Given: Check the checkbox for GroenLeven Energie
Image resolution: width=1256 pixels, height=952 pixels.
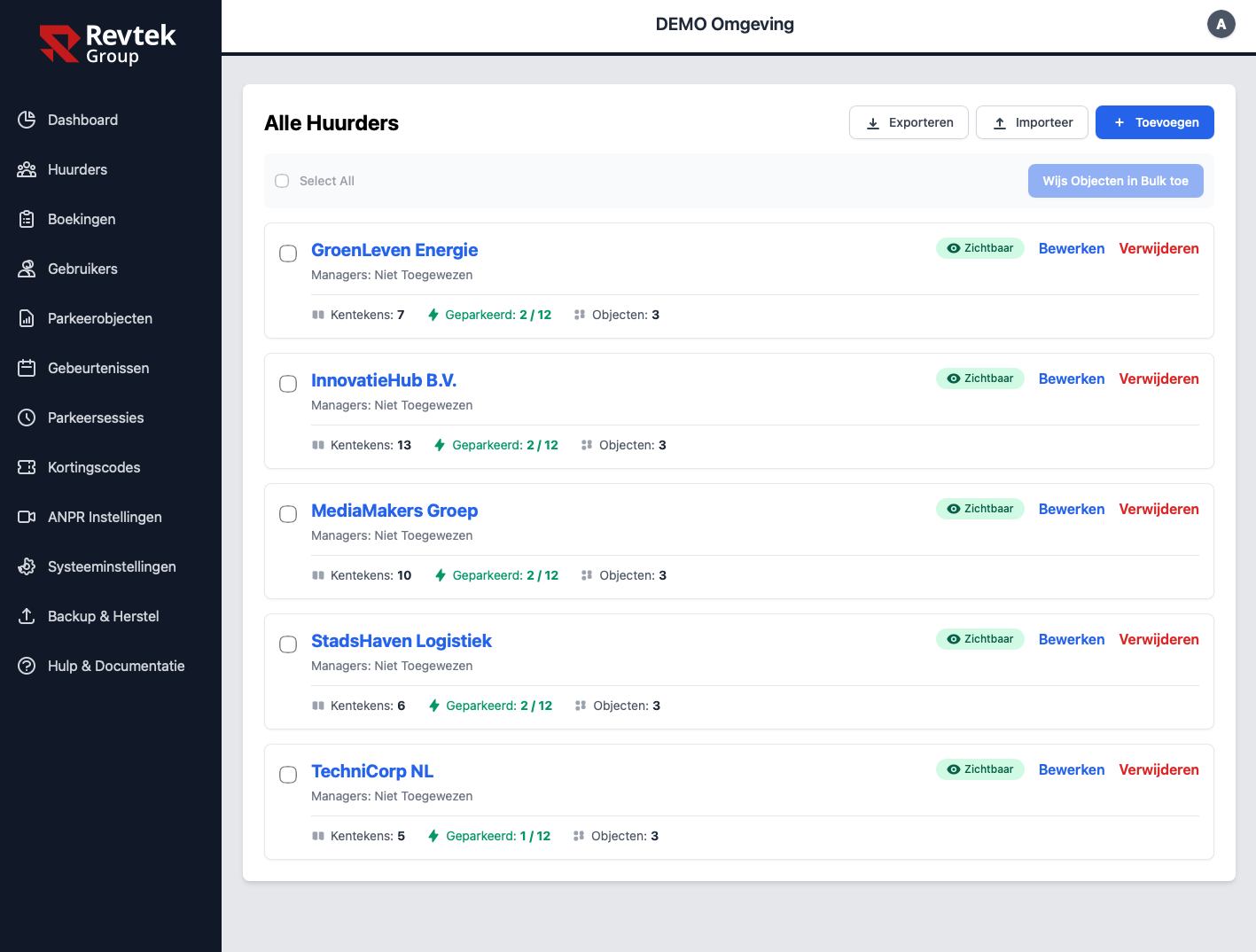Looking at the screenshot, I should [287, 254].
